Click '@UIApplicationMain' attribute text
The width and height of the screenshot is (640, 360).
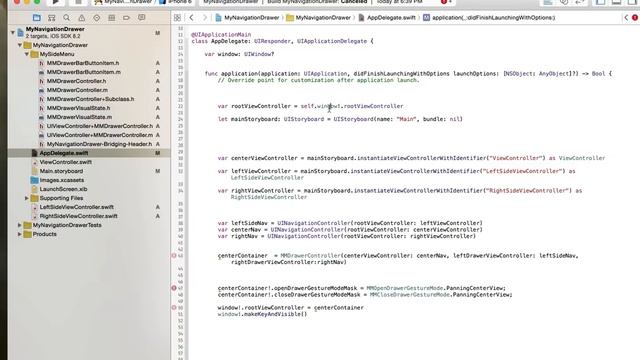[221, 35]
